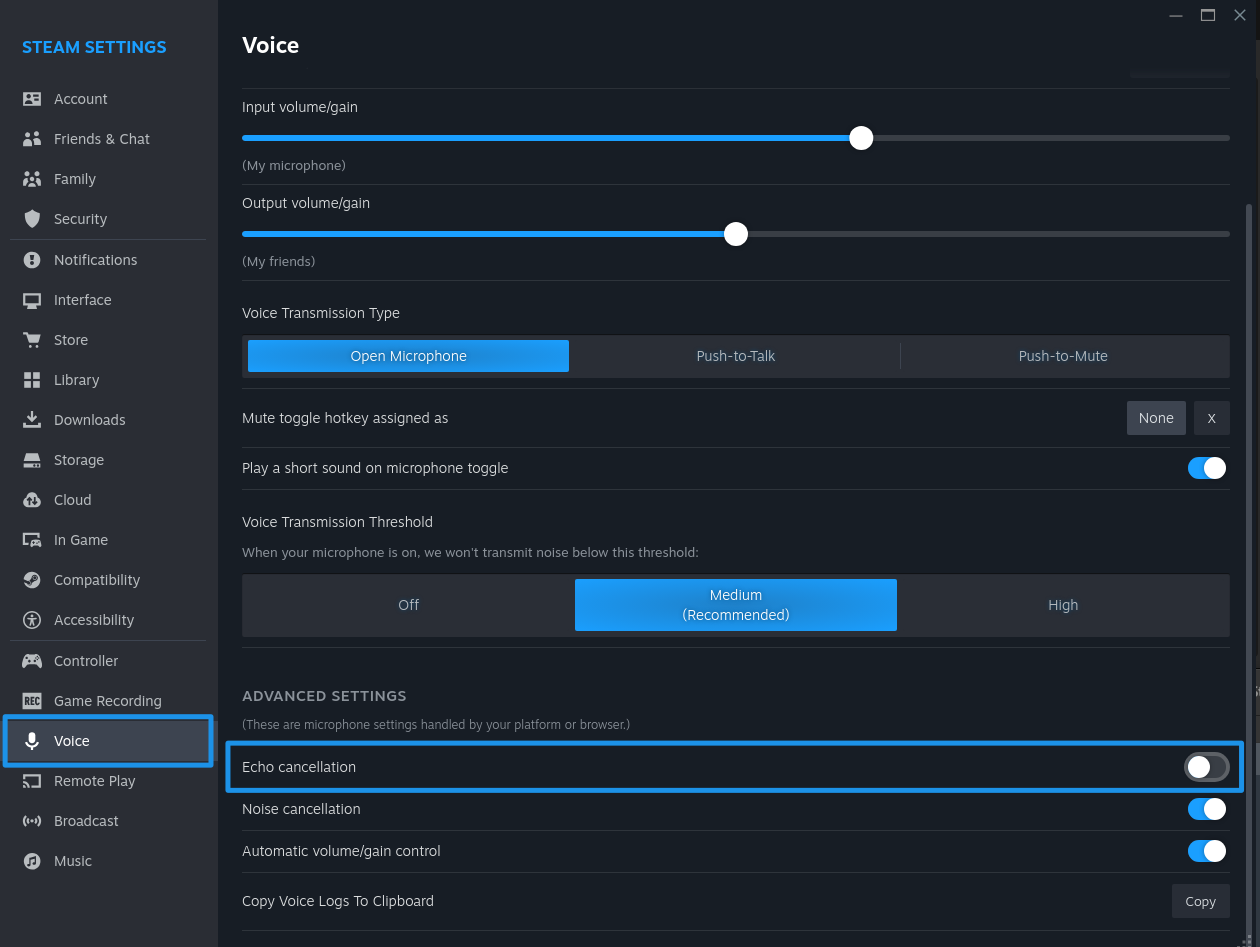This screenshot has width=1260, height=947.
Task: Set transmission threshold to Off
Action: pyautogui.click(x=408, y=605)
